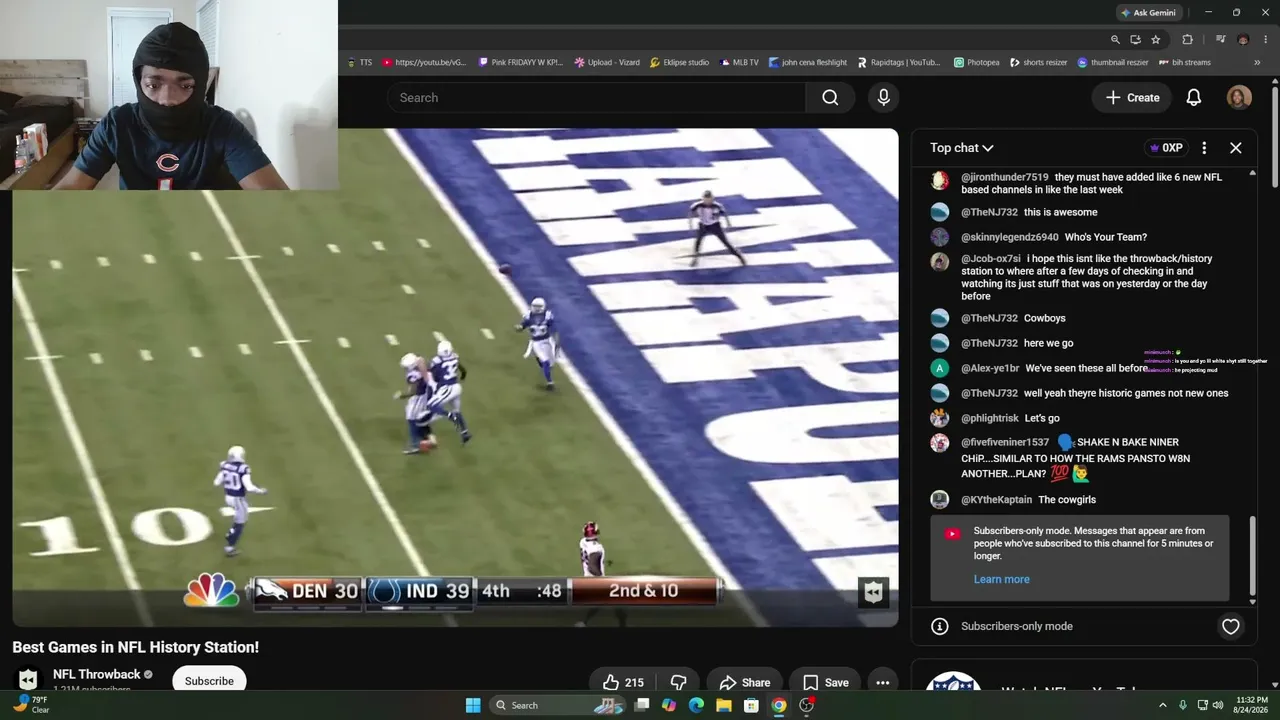The image size is (1280, 720).
Task: Open Microsoft Store from the taskbar
Action: [751, 705]
